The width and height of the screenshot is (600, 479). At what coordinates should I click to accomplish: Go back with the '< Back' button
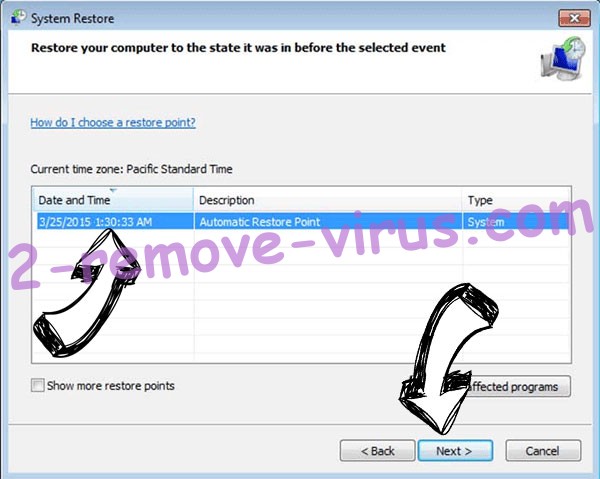click(377, 451)
